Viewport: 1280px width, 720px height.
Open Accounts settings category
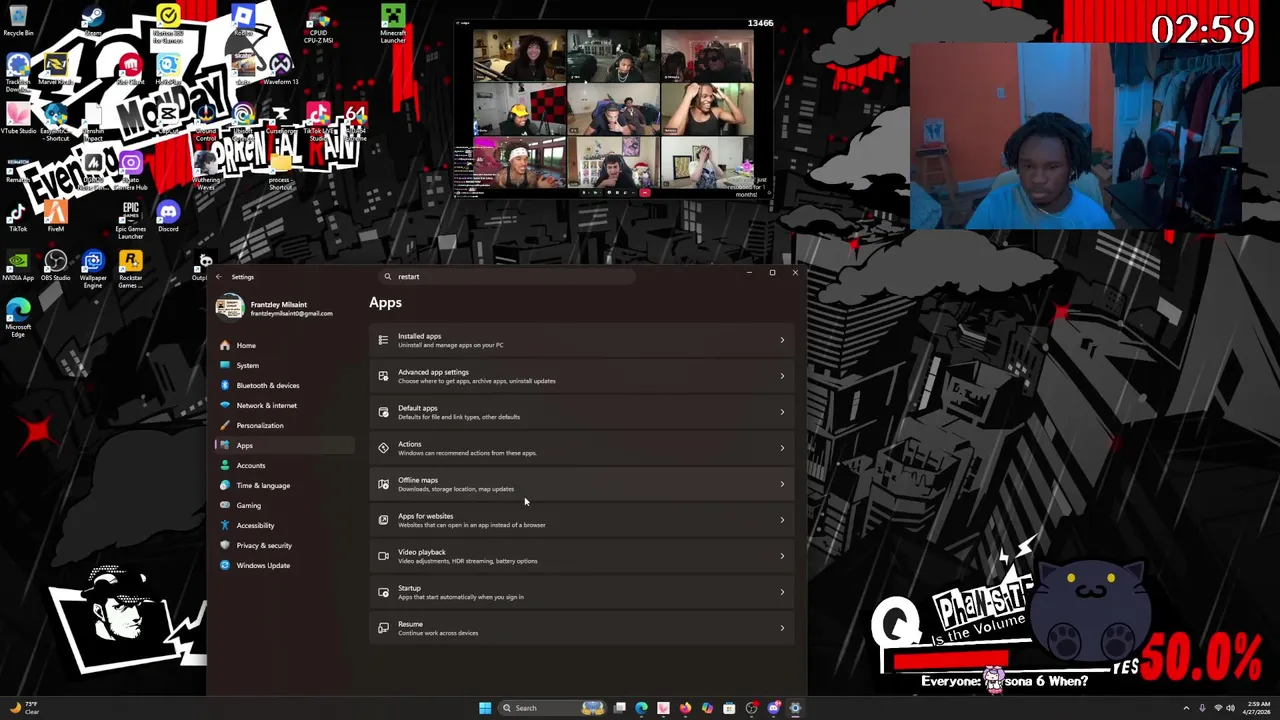click(x=284, y=465)
